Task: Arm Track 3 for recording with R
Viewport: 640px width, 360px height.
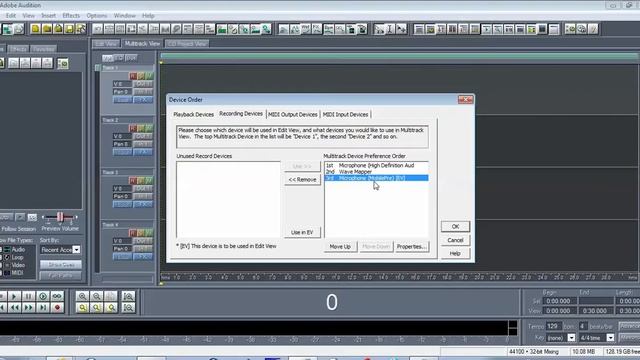Action: [133, 180]
